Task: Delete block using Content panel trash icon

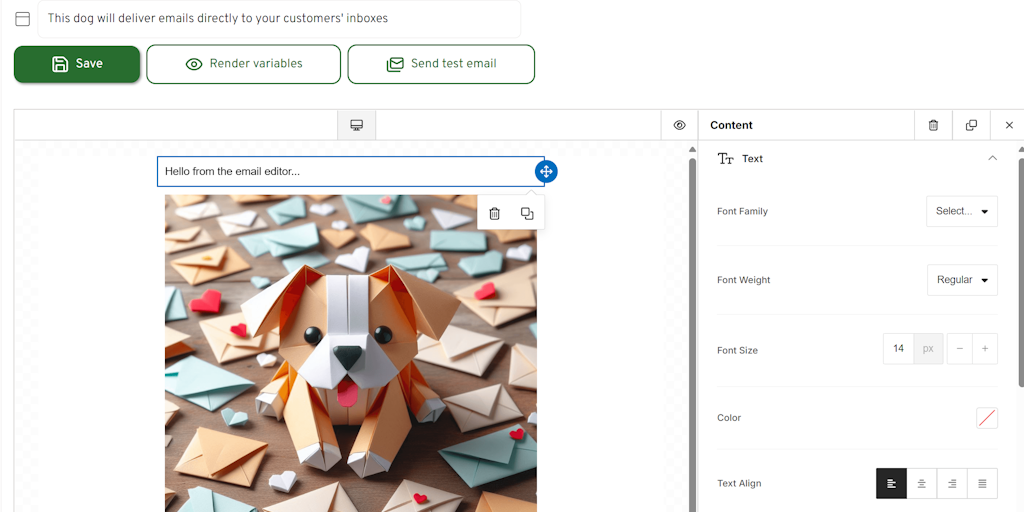Action: pyautogui.click(x=933, y=125)
